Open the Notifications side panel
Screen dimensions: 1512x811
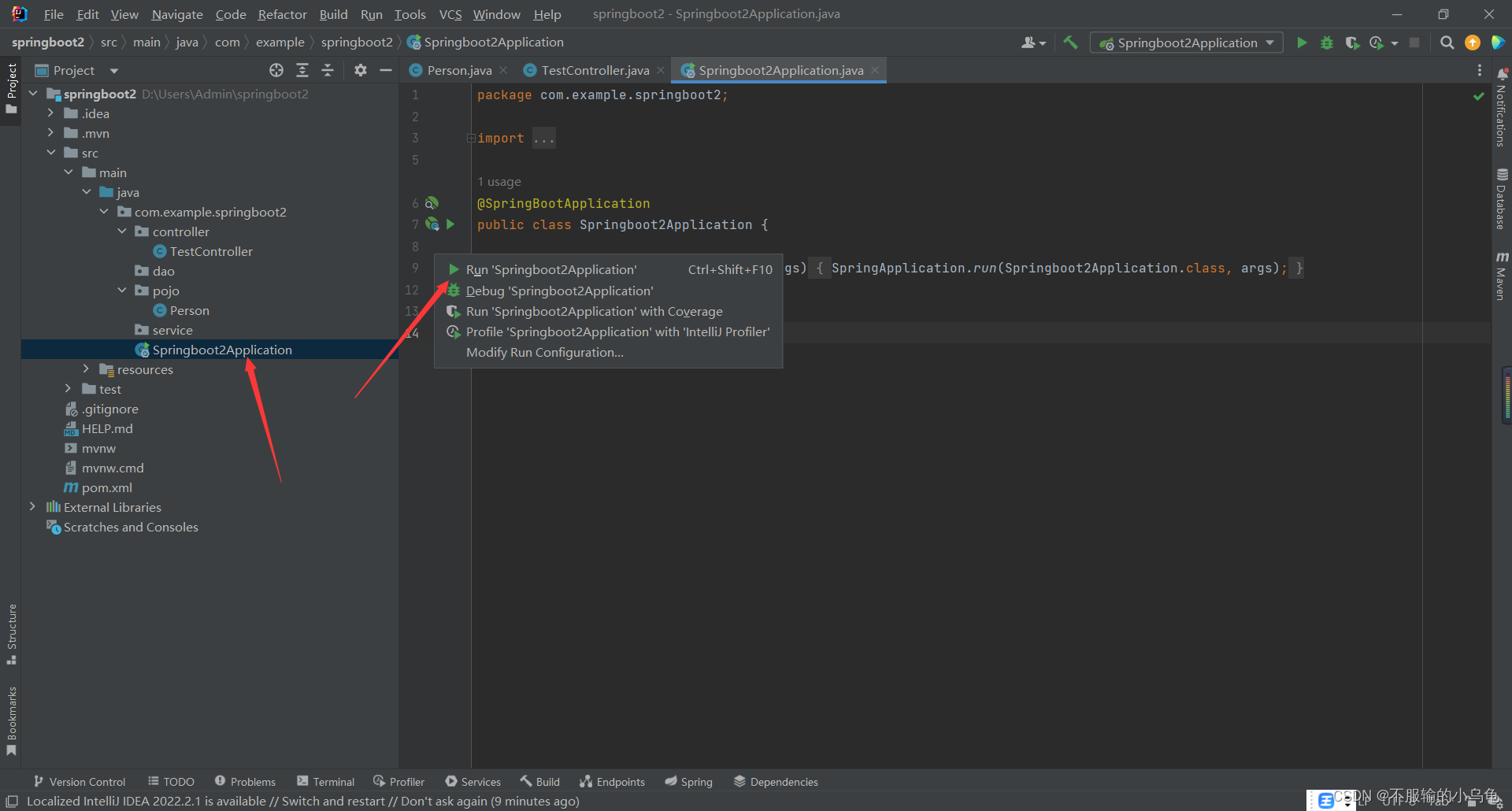pyautogui.click(x=1502, y=107)
